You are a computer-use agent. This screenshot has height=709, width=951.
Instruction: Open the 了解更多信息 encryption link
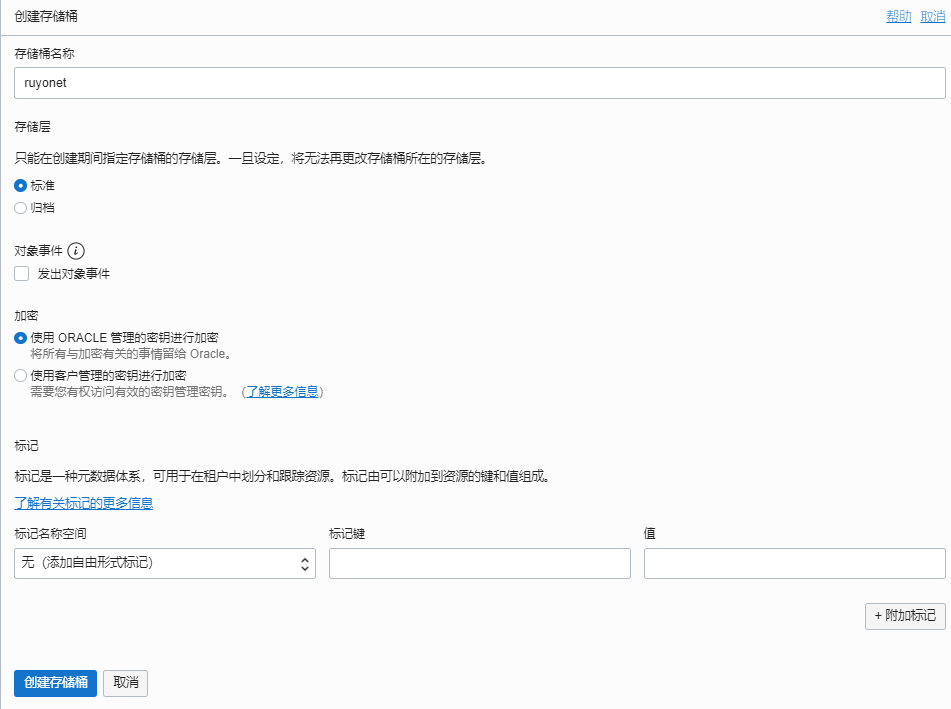pyautogui.click(x=283, y=392)
